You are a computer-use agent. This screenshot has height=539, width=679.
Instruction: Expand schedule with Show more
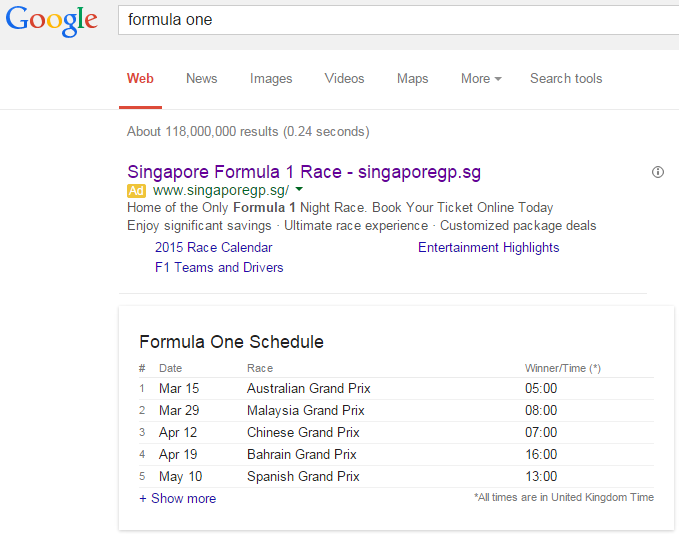pyautogui.click(x=178, y=498)
